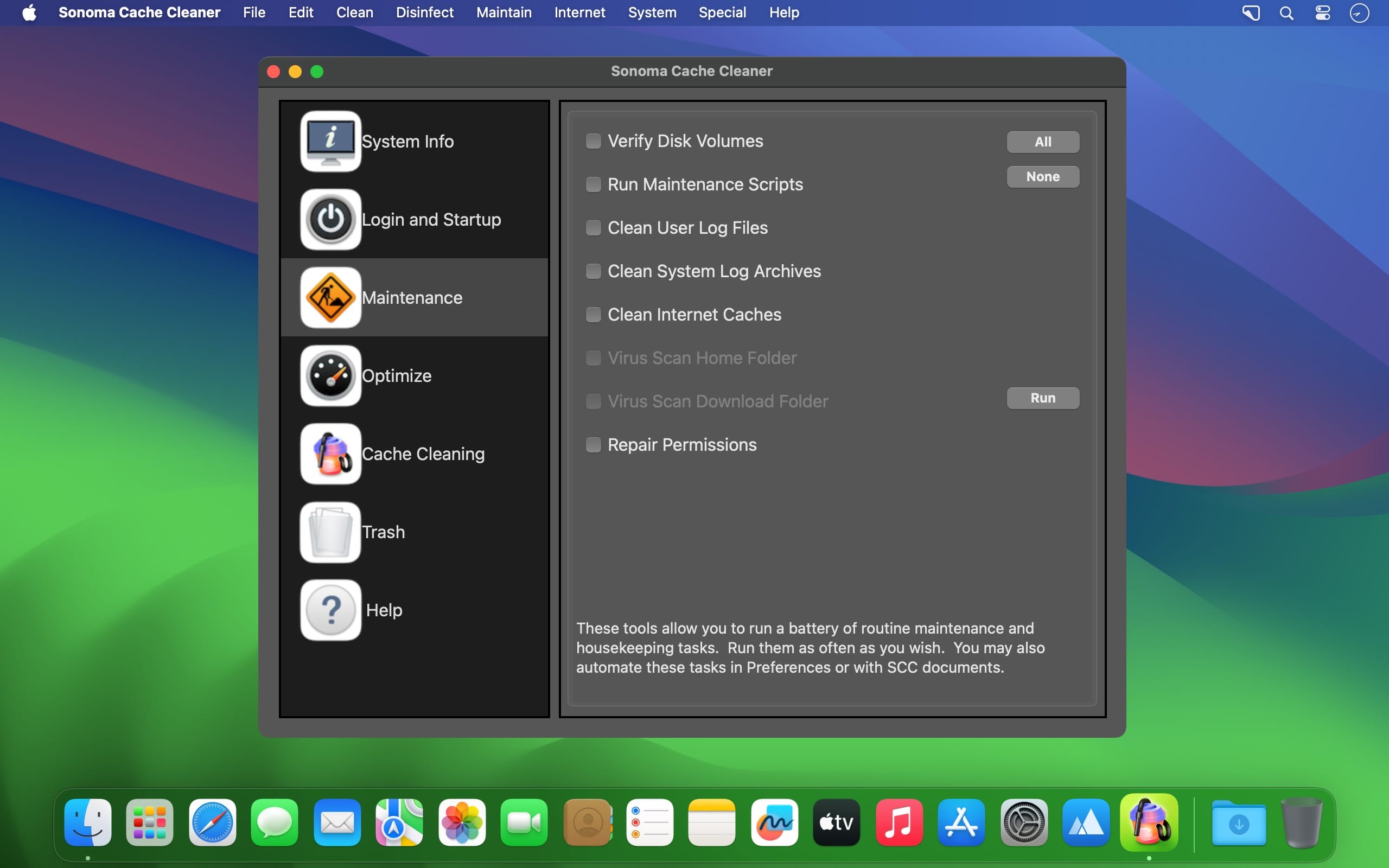Open the Apple menu
This screenshot has width=1389, height=868.
[x=29, y=12]
